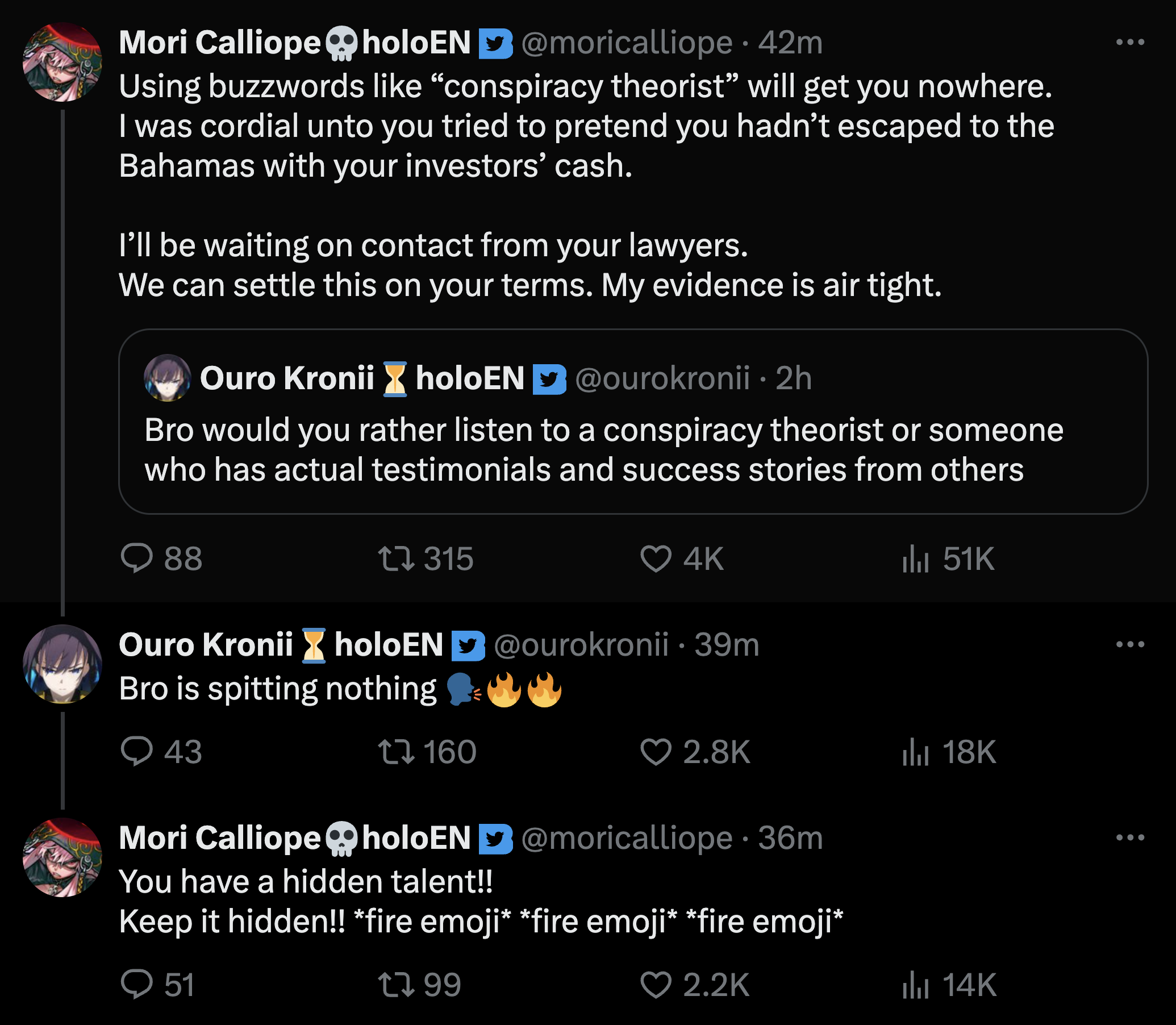1176x1025 pixels.
Task: Open more options on the 42m tweet
Action: click(x=1129, y=42)
